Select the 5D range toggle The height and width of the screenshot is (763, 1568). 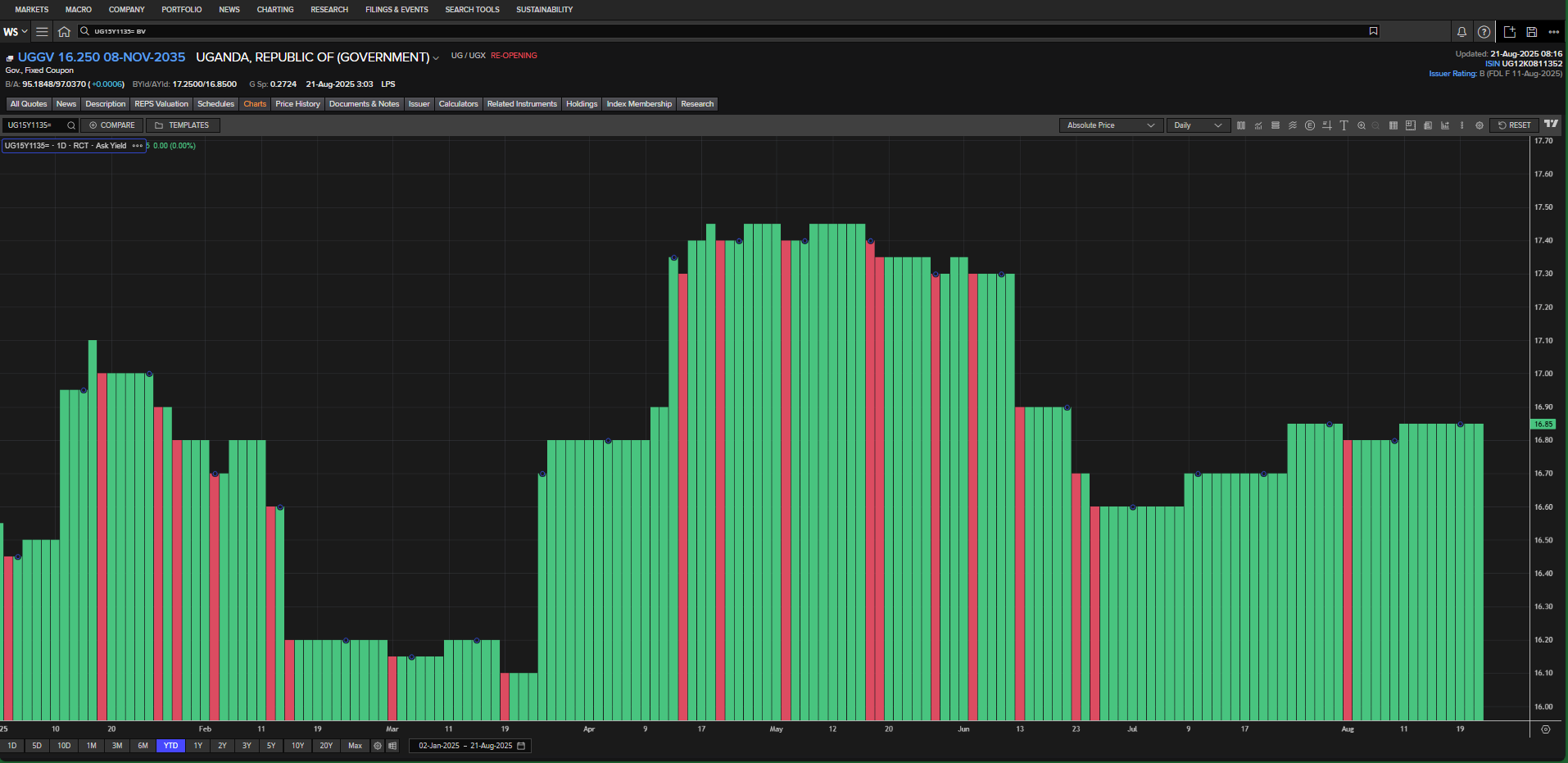(x=37, y=746)
